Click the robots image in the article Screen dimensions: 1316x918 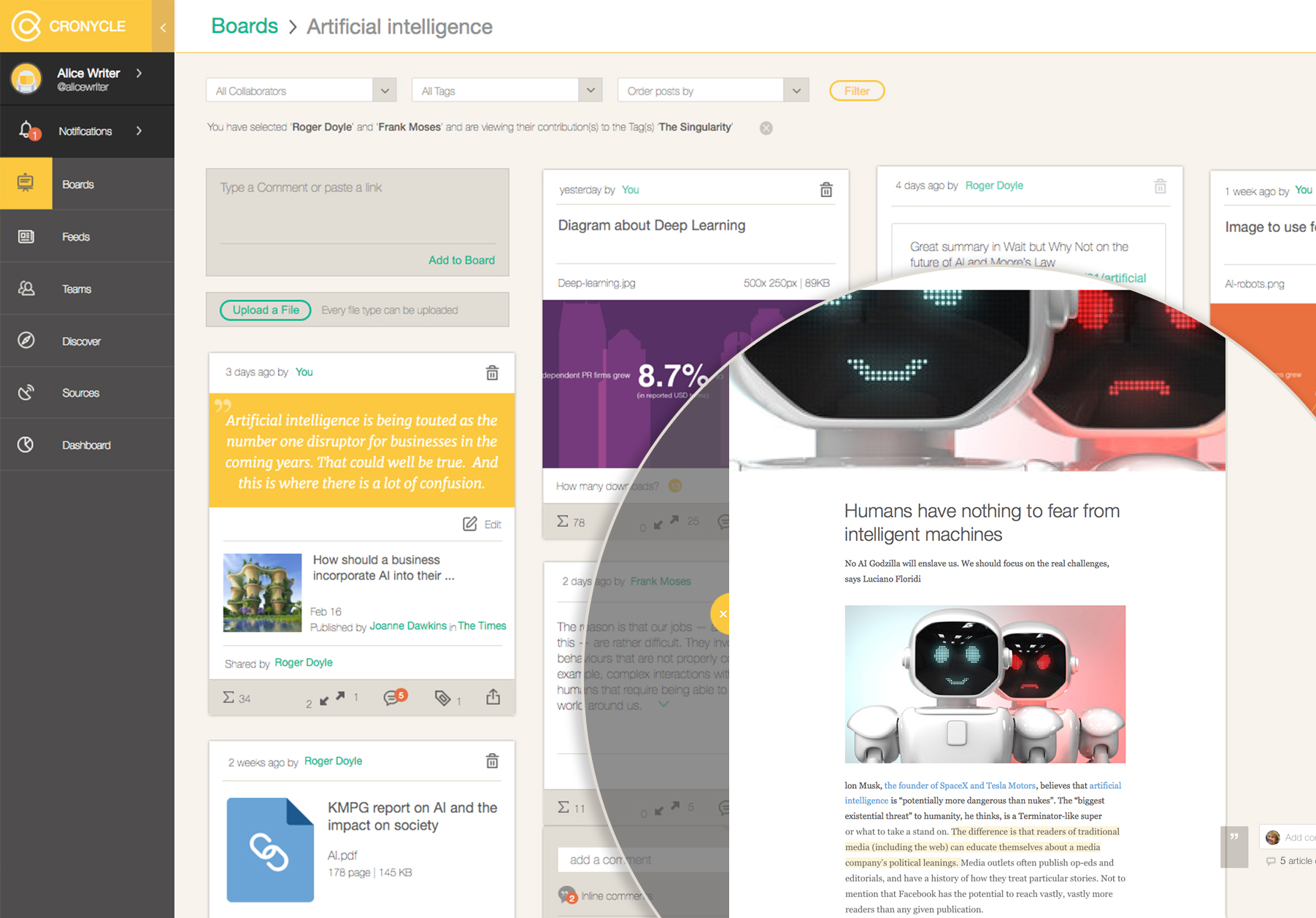tap(985, 684)
